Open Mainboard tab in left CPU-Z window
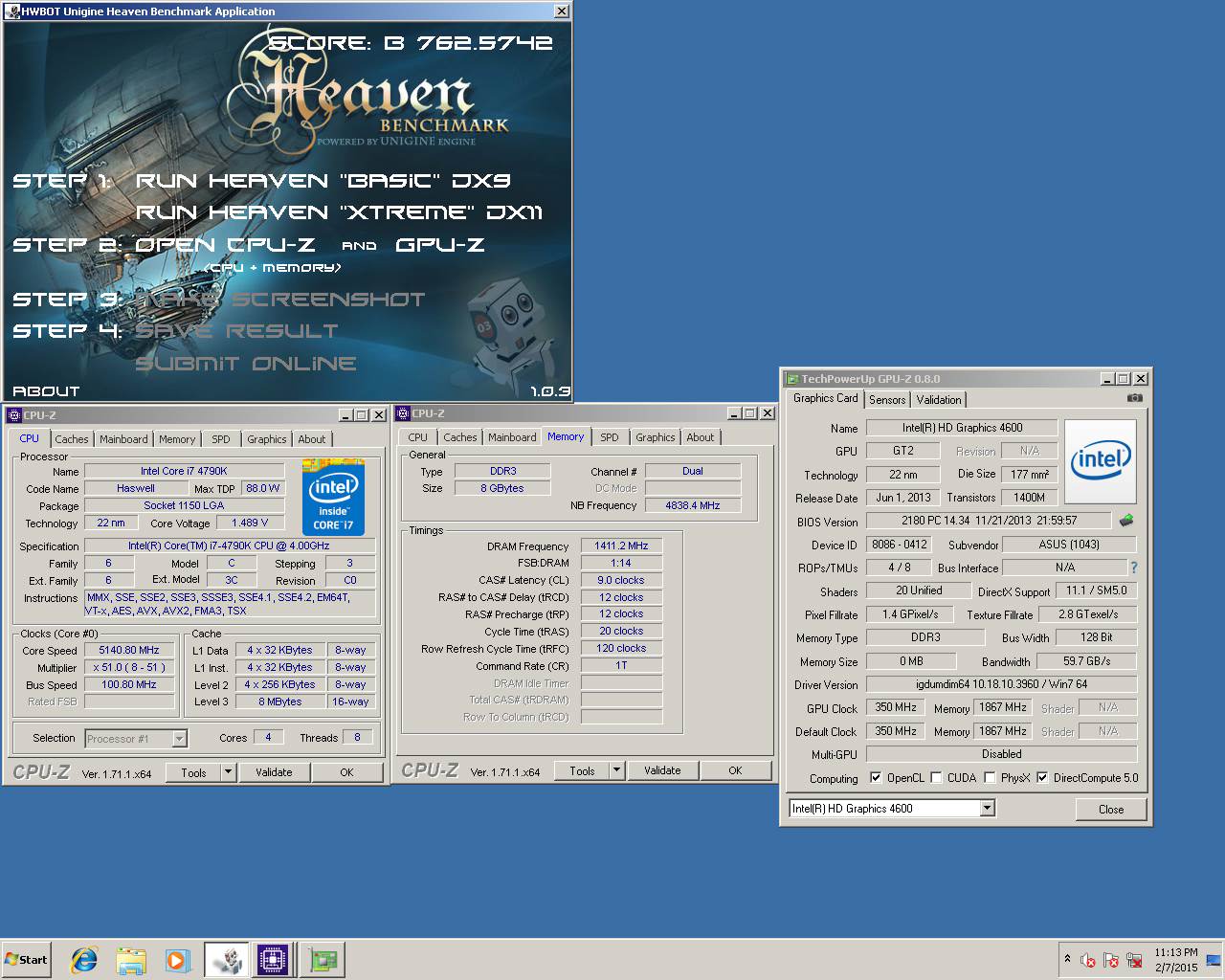Image resolution: width=1225 pixels, height=980 pixels. coord(123,439)
